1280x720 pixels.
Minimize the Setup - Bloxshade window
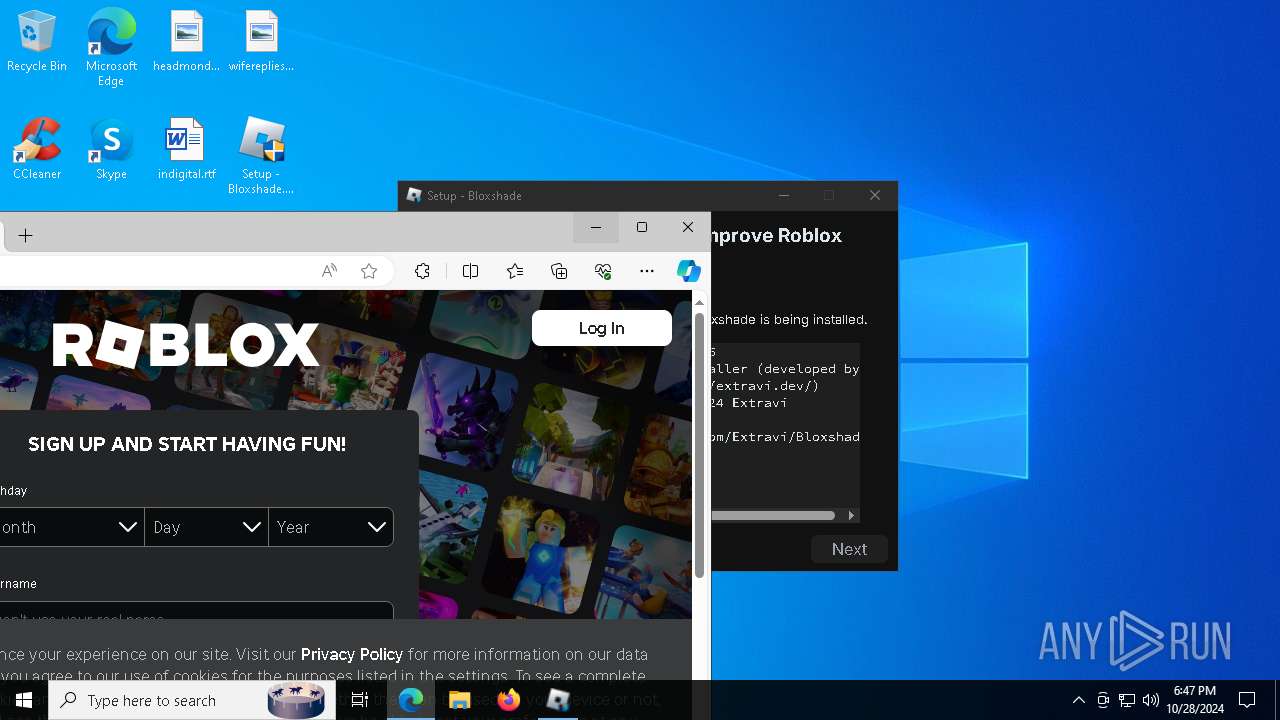pos(784,195)
